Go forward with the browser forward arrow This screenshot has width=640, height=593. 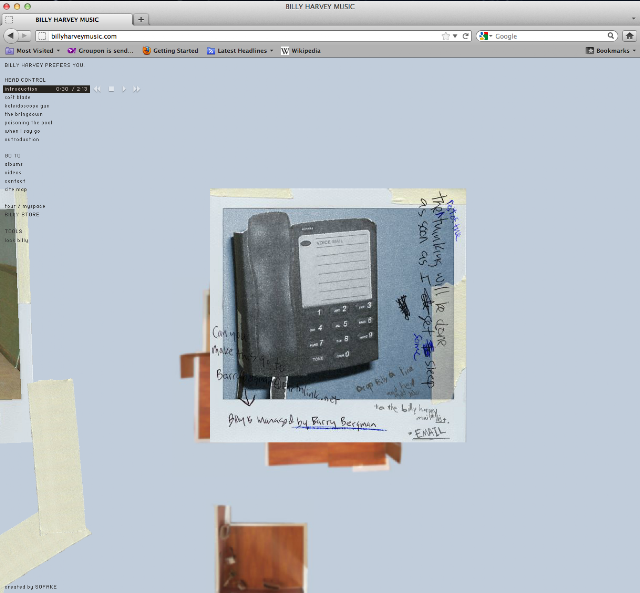(x=24, y=36)
